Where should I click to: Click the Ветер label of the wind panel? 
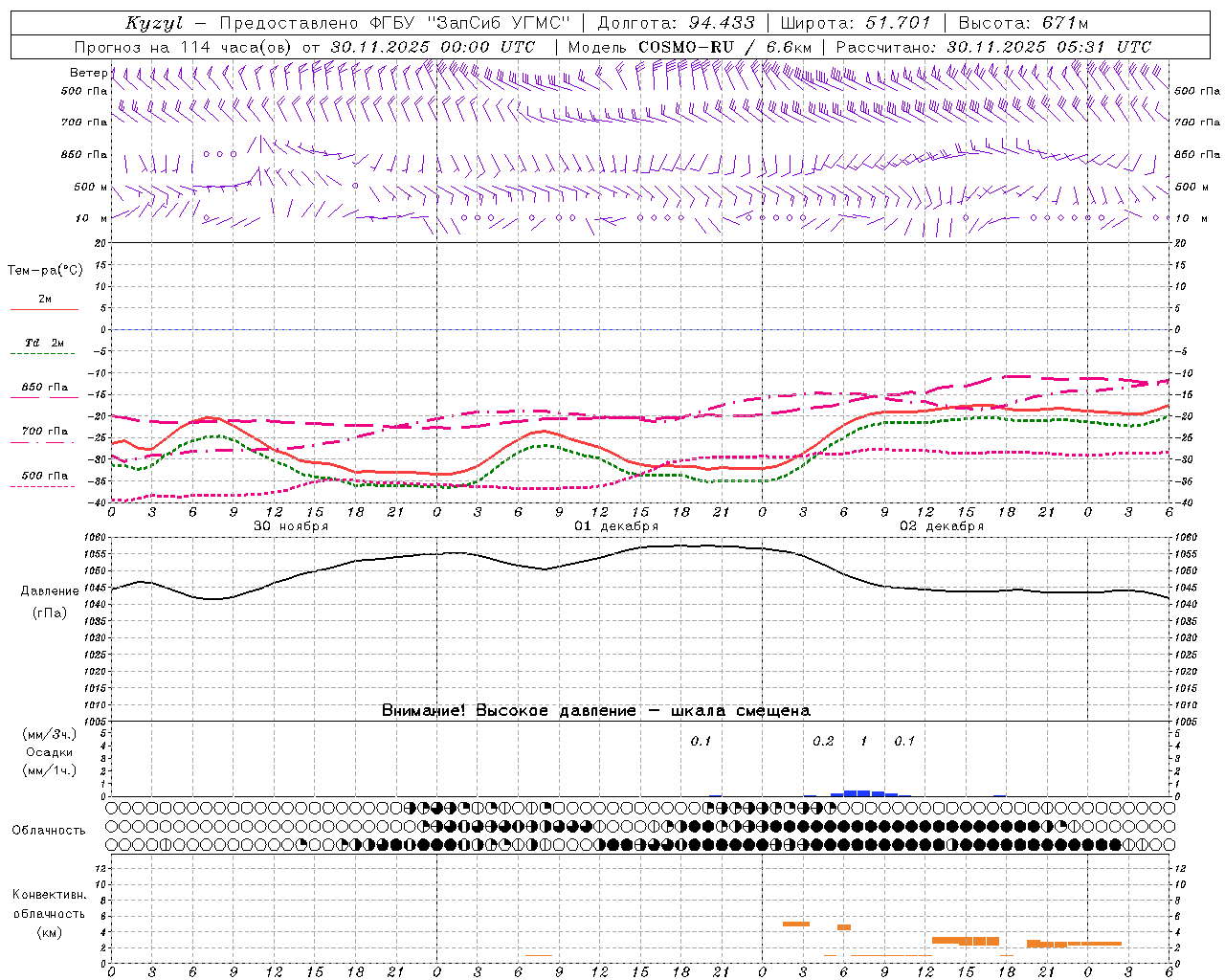tap(88, 73)
